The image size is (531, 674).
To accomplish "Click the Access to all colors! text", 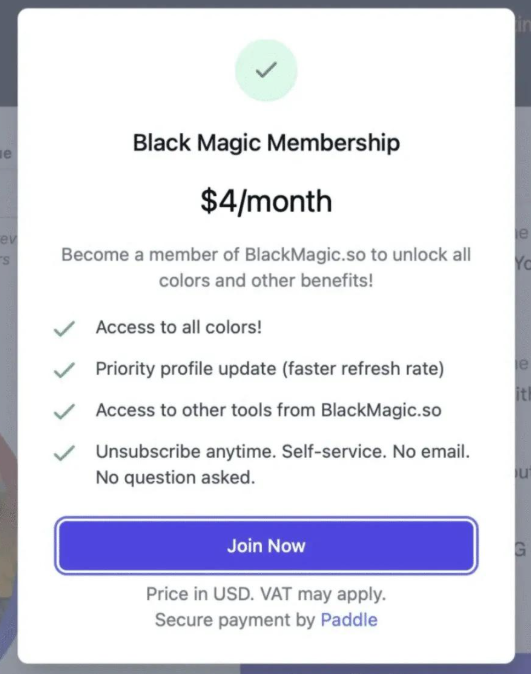I will 179,328.
